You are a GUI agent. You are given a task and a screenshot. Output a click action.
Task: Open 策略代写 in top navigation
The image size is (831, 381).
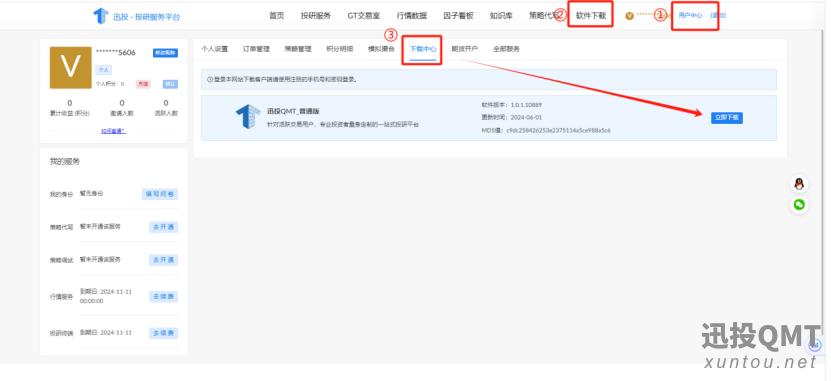point(544,16)
